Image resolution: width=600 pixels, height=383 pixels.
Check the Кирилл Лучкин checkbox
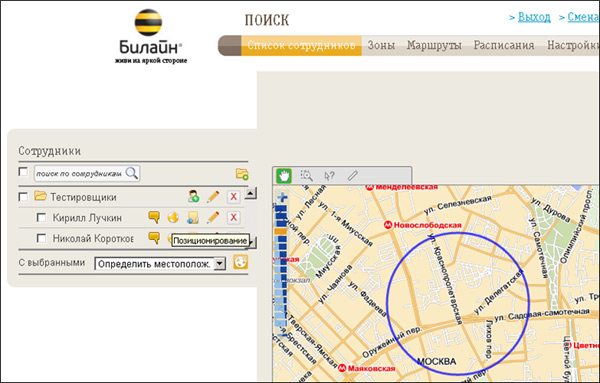coord(41,218)
